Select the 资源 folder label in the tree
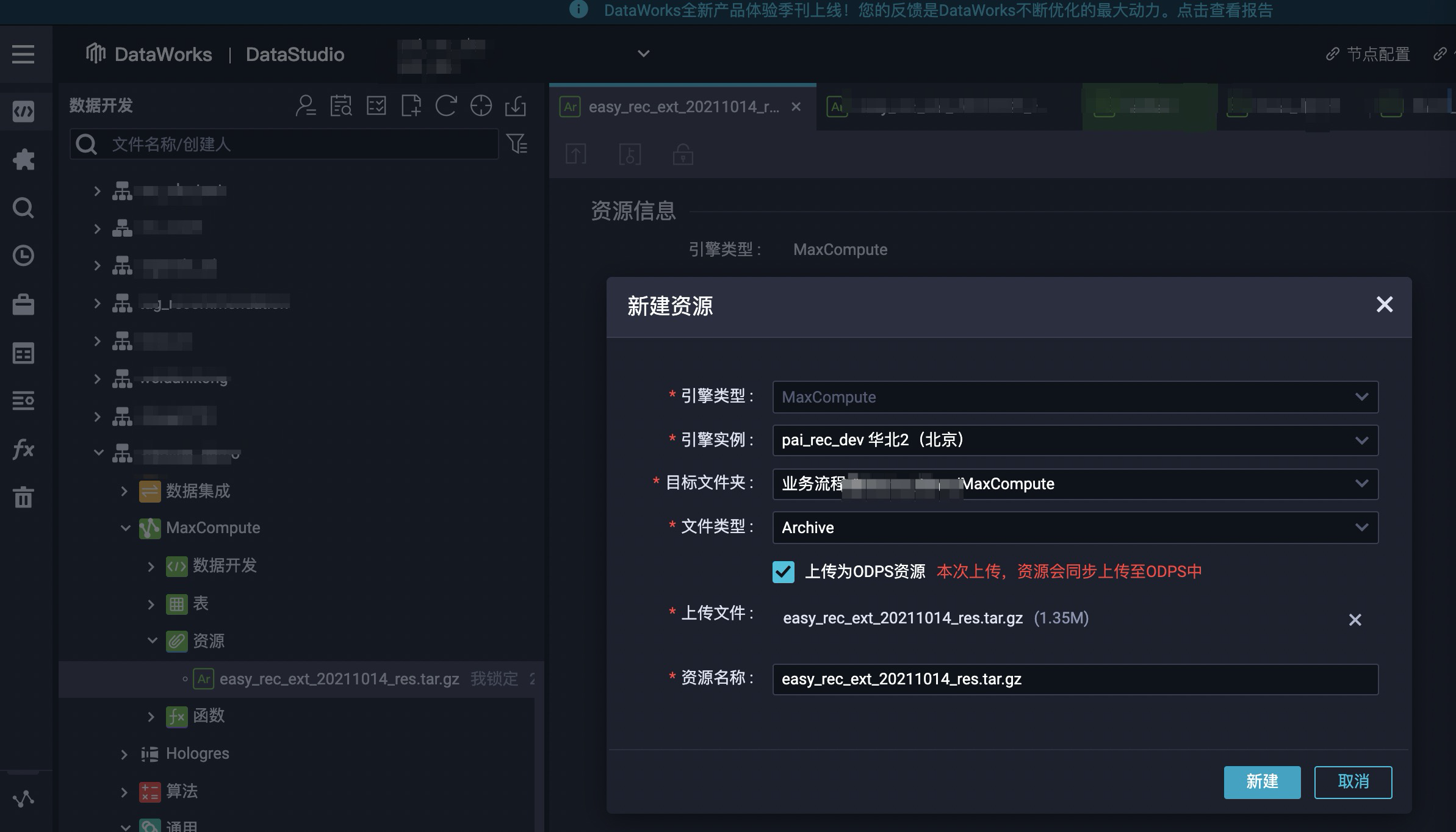Viewport: 1456px width, 832px height. (x=209, y=640)
